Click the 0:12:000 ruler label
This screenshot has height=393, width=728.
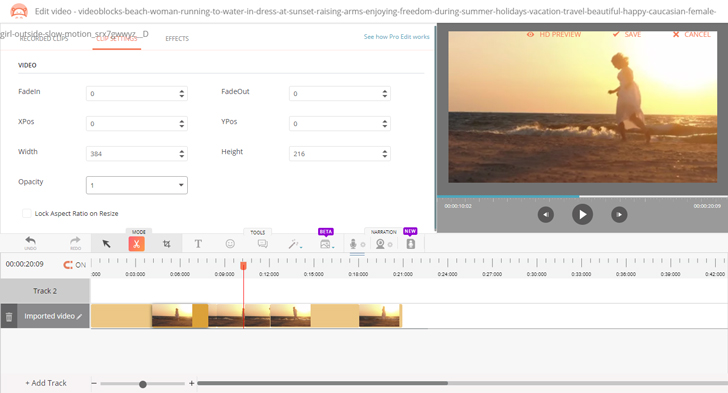[x=269, y=274]
